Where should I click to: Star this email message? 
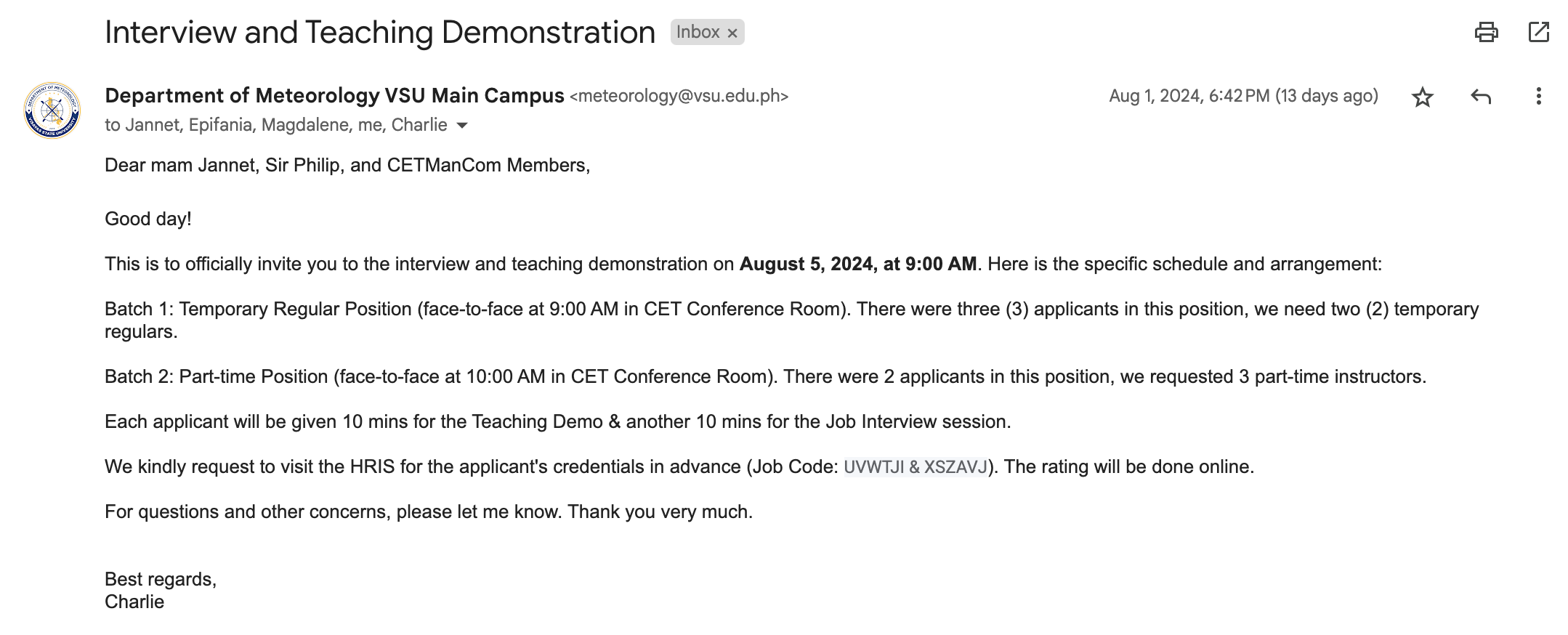1422,97
